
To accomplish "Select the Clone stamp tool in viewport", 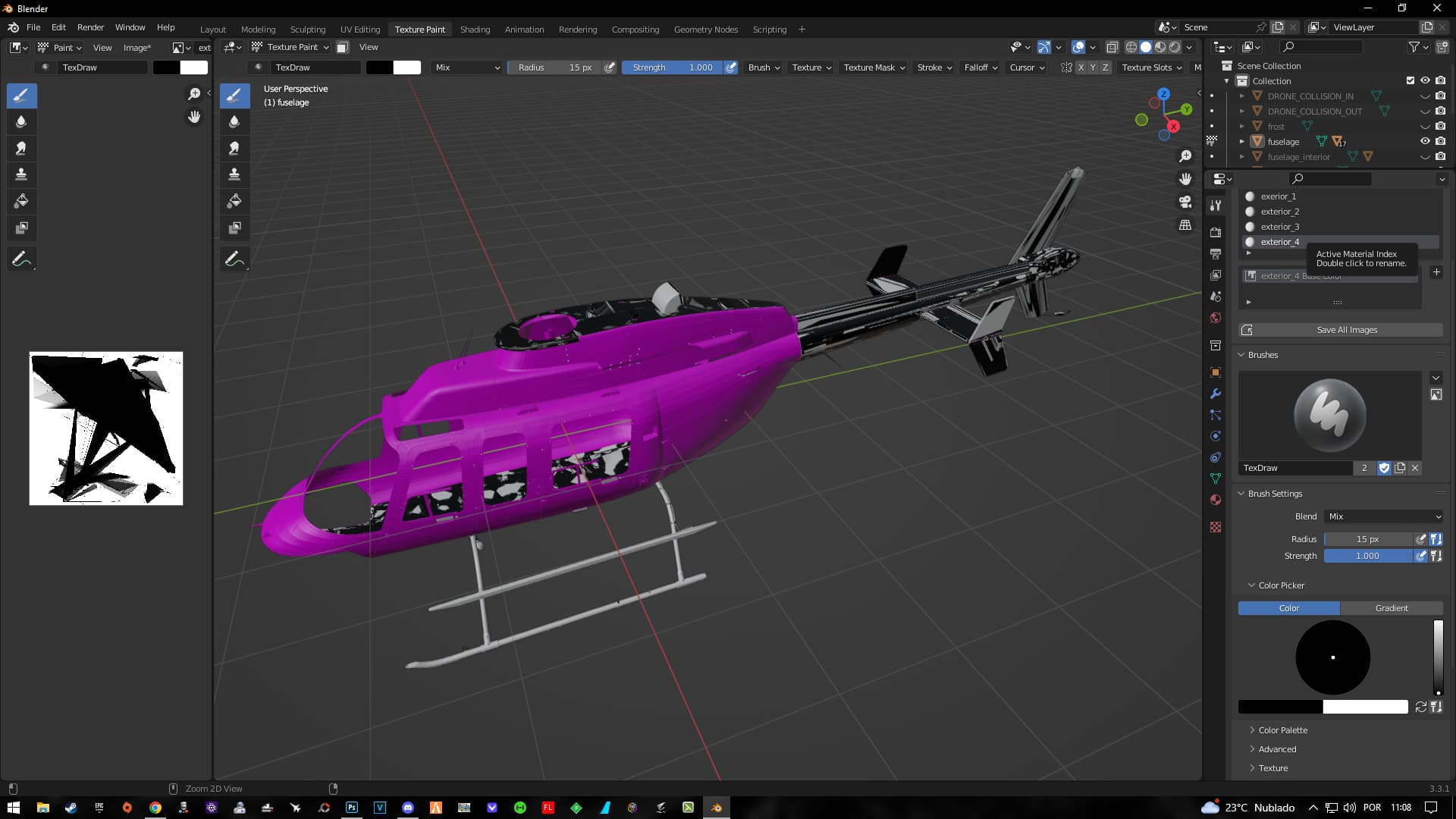I will [234, 174].
